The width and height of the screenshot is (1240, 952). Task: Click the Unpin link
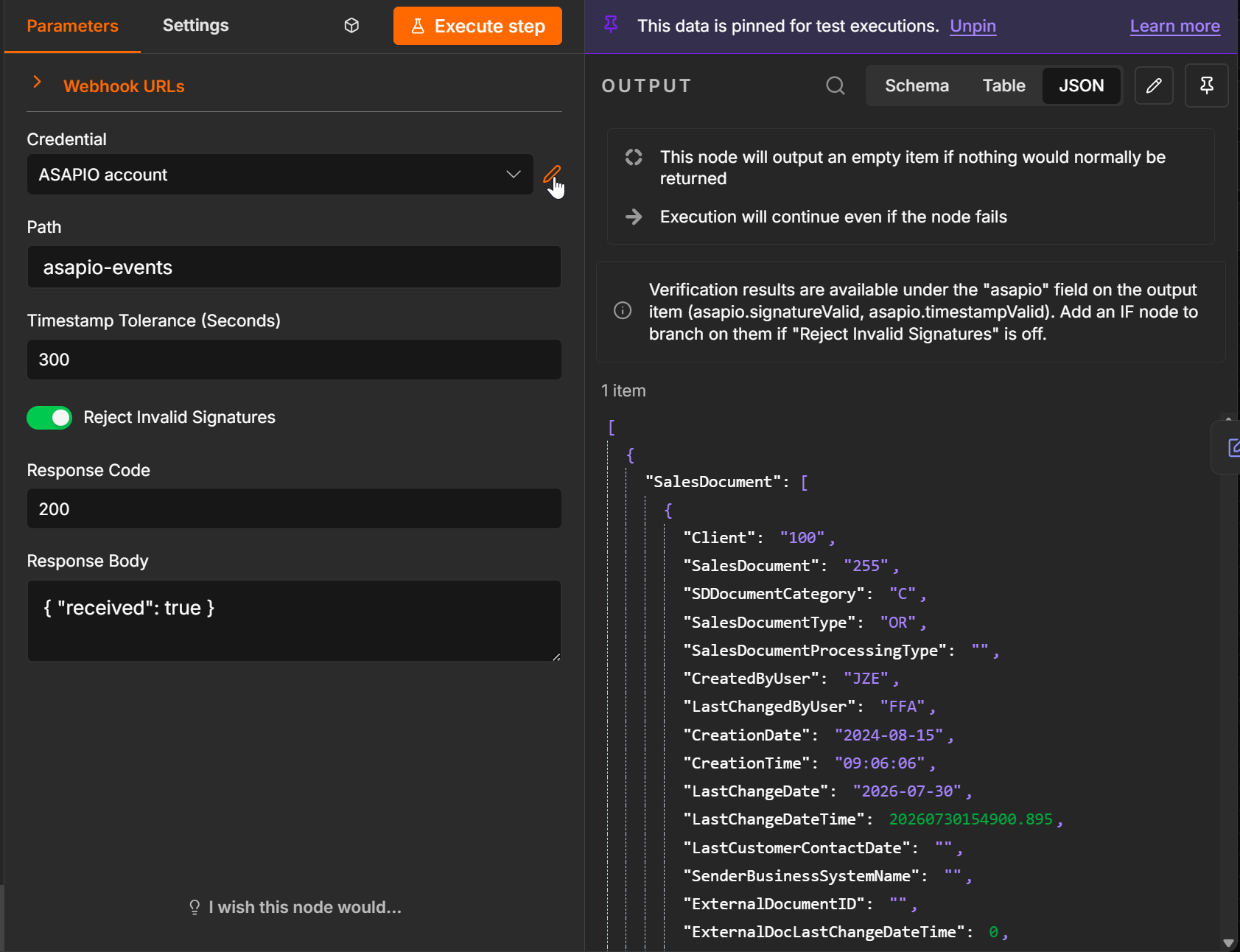[x=973, y=26]
